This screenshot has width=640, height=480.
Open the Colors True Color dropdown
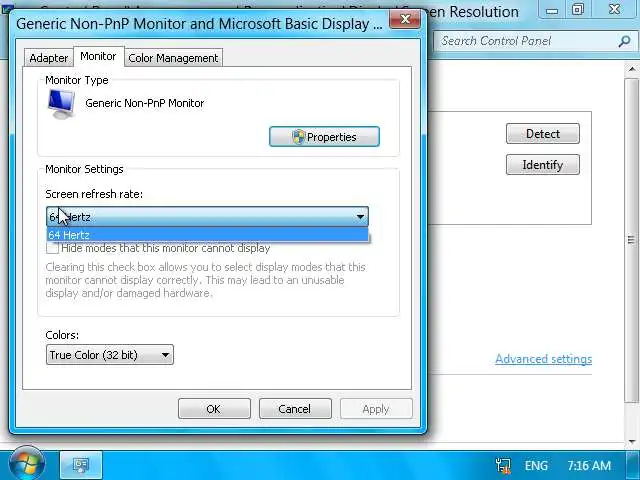click(110, 355)
